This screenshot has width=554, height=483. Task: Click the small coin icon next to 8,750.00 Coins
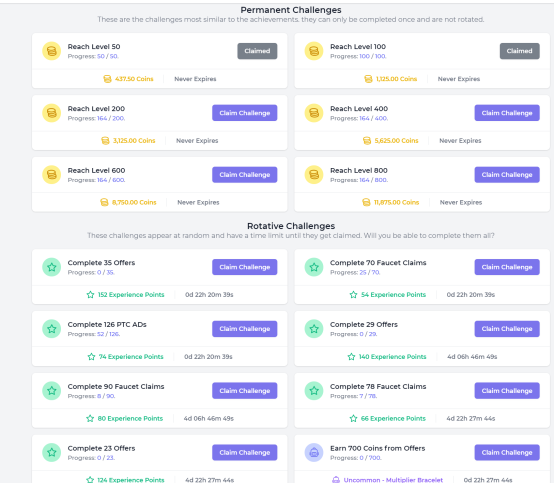click(104, 202)
